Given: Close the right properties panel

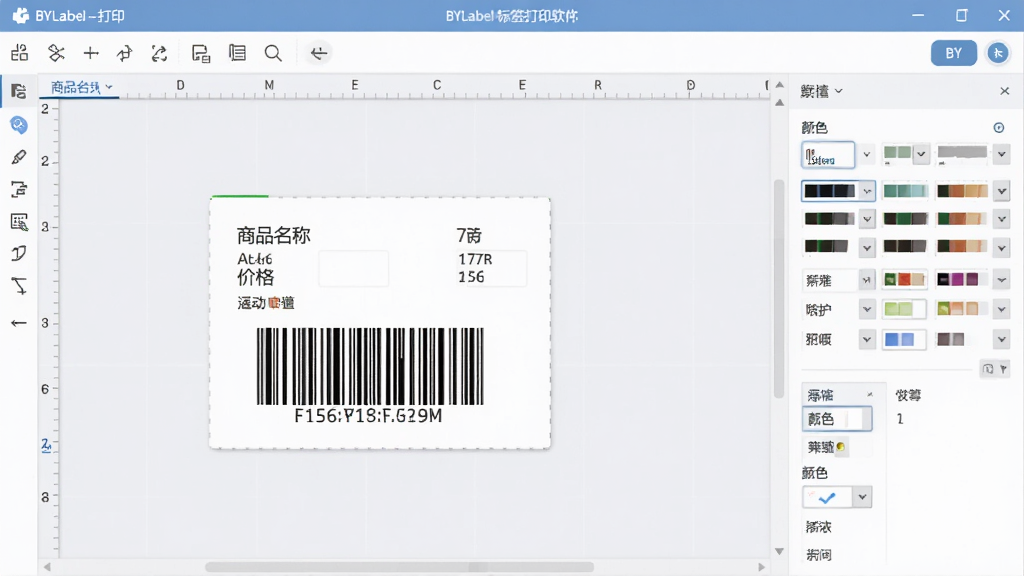Looking at the screenshot, I should coord(1004,91).
